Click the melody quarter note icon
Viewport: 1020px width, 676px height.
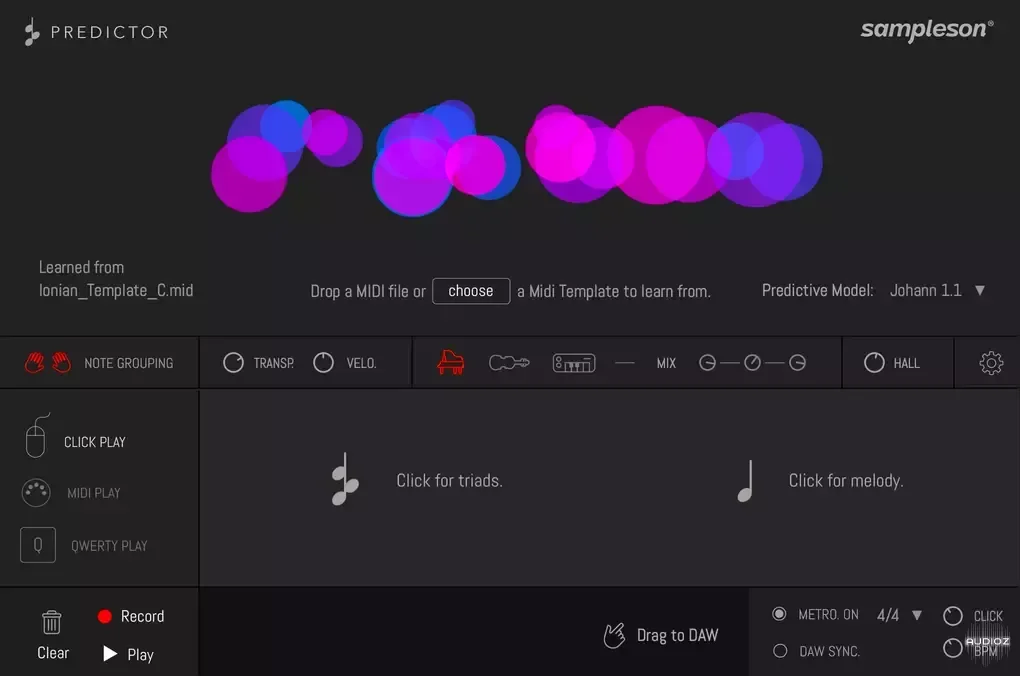[746, 481]
